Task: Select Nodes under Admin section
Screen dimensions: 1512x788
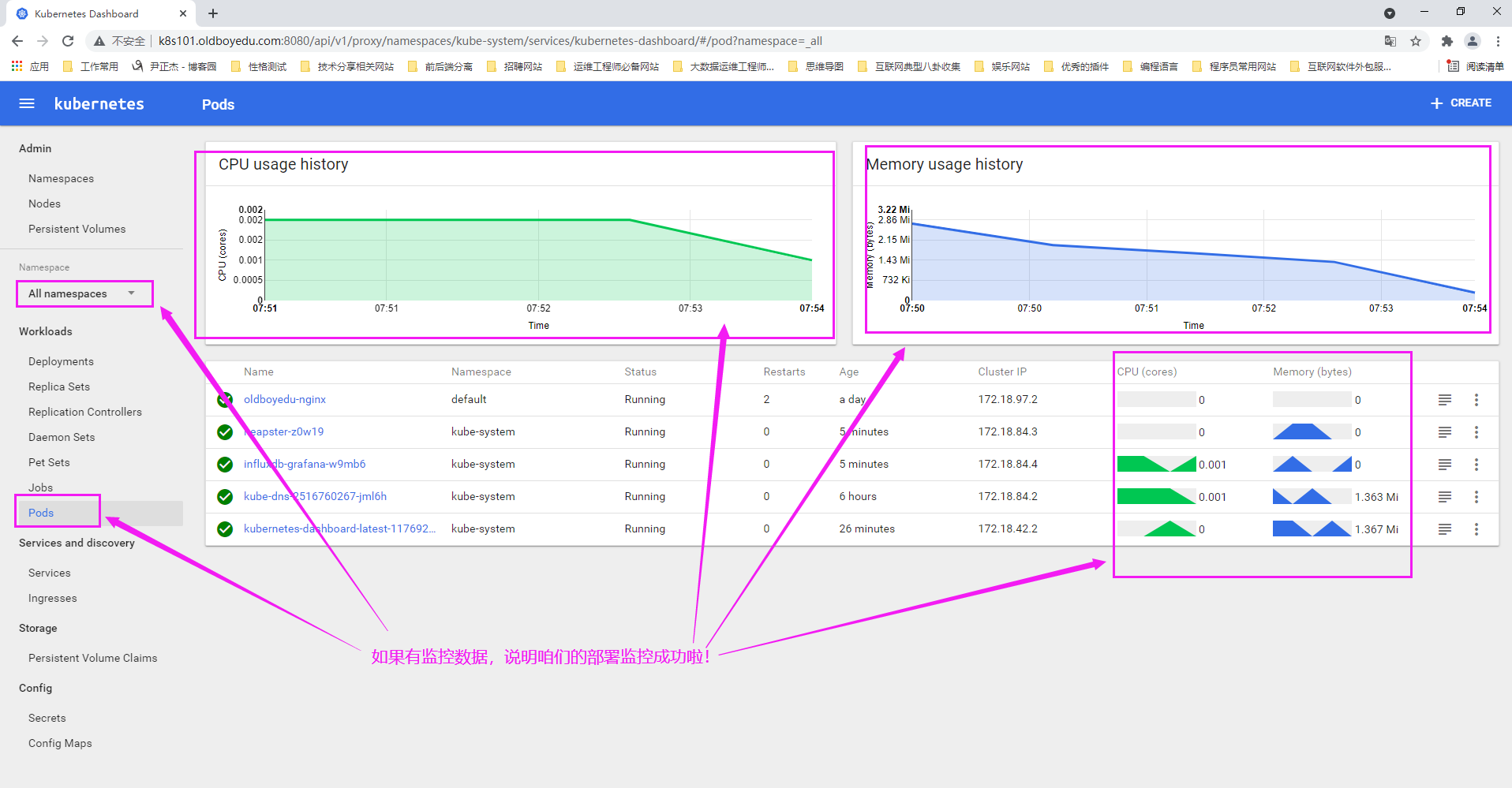Action: tap(44, 204)
